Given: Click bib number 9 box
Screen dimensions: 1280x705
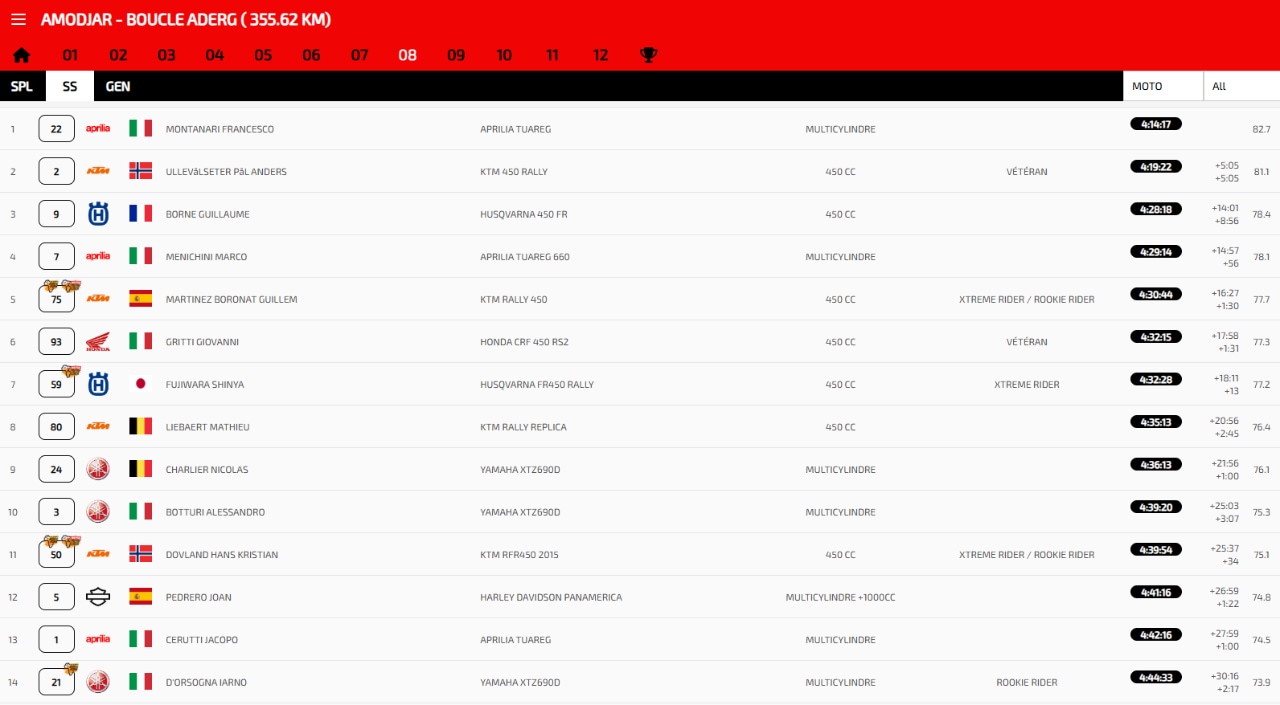Looking at the screenshot, I should tap(56, 214).
